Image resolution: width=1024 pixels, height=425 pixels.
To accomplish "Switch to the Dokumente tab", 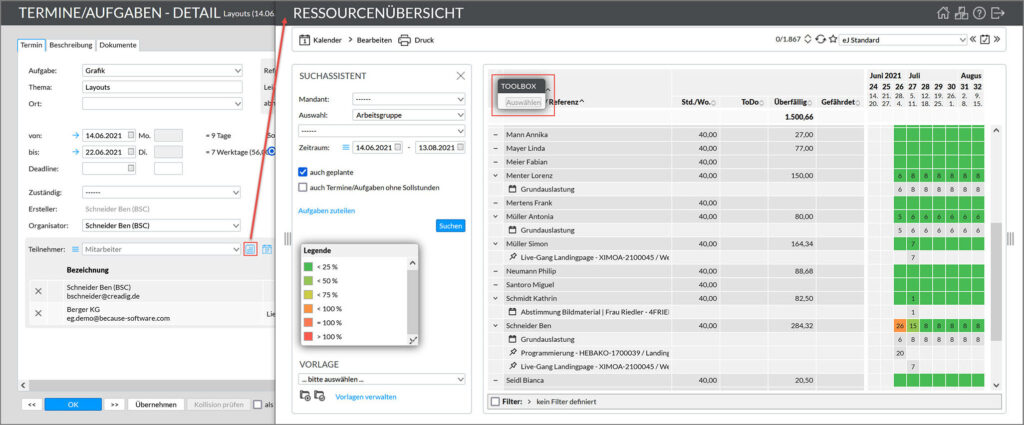I will (118, 45).
